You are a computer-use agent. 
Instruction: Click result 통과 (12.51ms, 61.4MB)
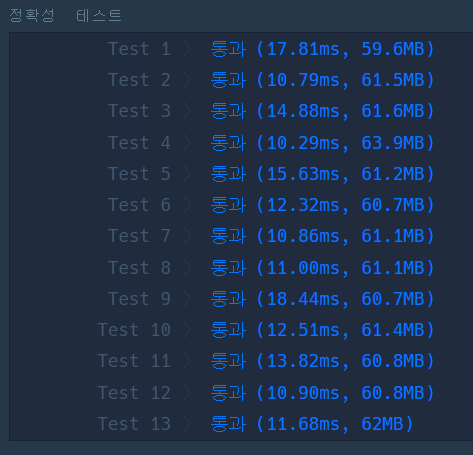322,330
